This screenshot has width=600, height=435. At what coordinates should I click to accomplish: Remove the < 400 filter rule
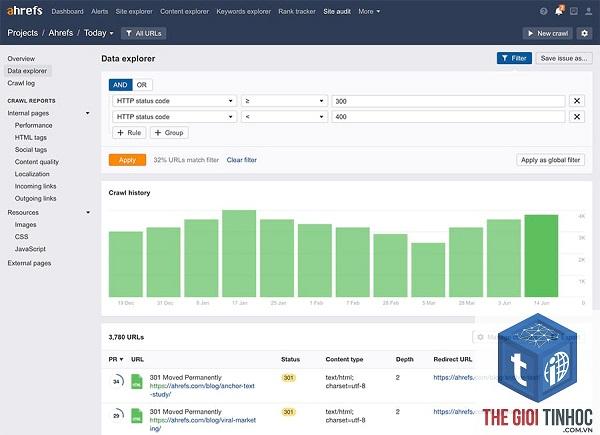(577, 117)
